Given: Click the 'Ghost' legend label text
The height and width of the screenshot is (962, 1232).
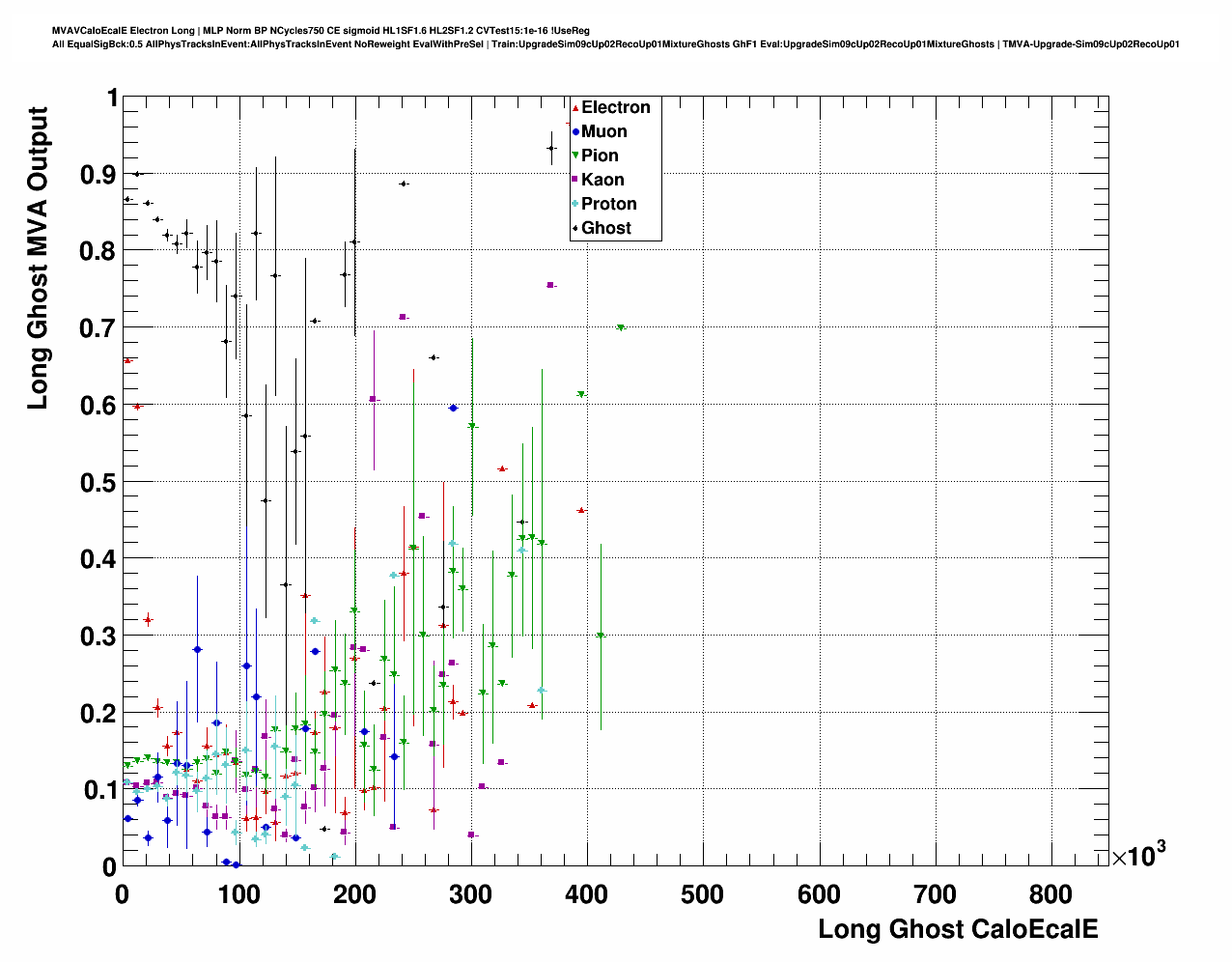Looking at the screenshot, I should 606,228.
